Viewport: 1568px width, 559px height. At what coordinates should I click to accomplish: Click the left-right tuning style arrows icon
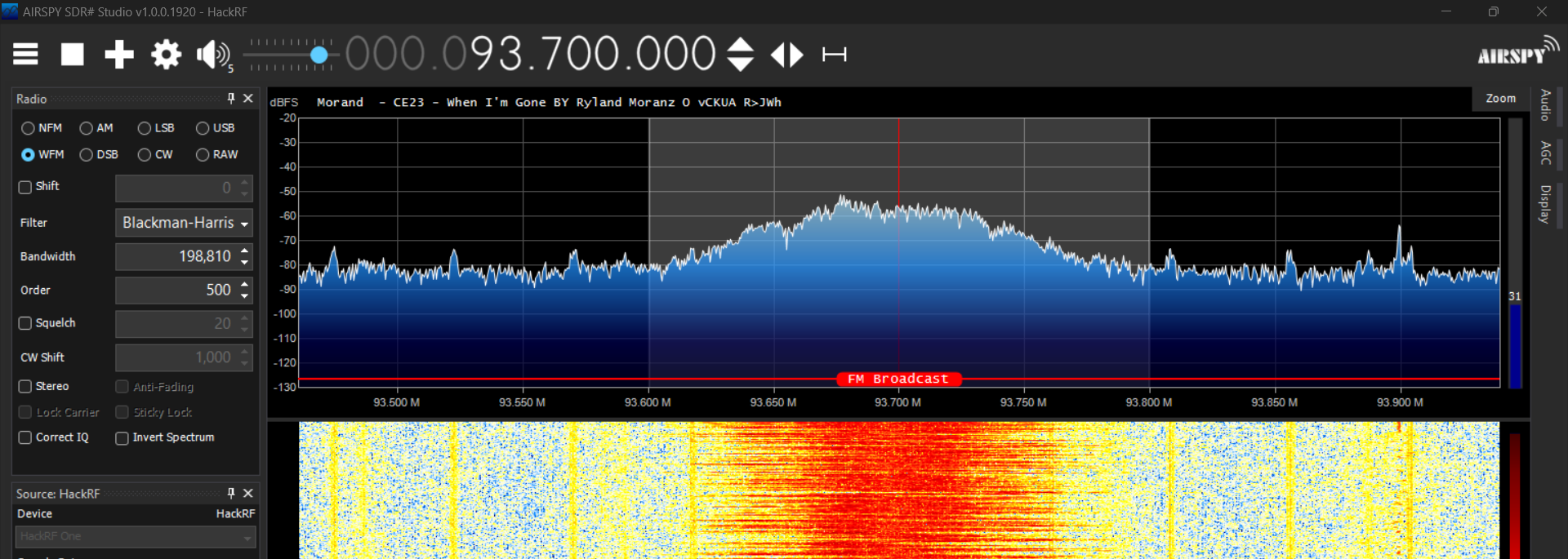[787, 55]
